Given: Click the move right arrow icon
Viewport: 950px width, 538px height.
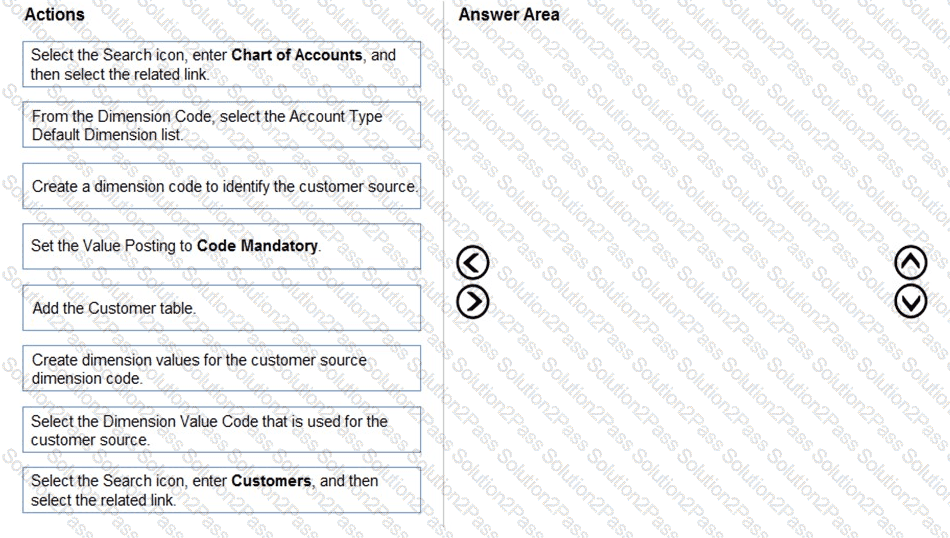Looking at the screenshot, I should [x=472, y=300].
